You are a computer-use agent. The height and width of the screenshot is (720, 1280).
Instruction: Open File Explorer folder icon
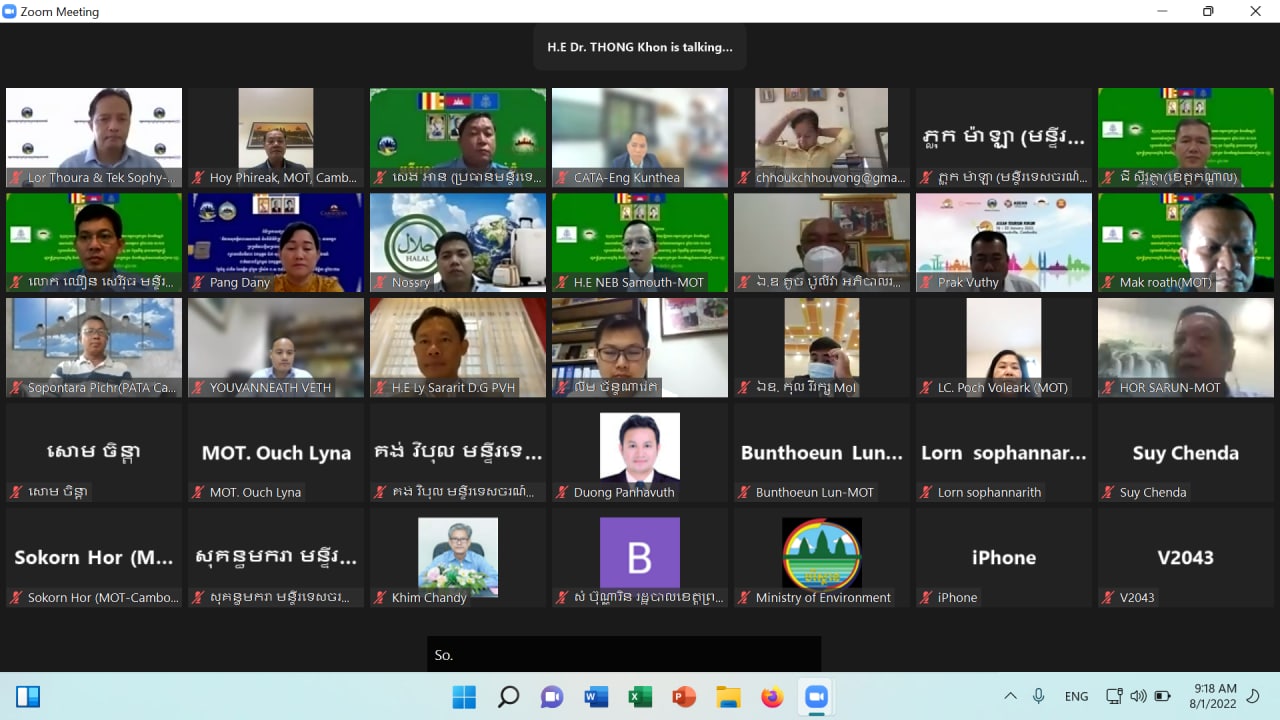[728, 697]
